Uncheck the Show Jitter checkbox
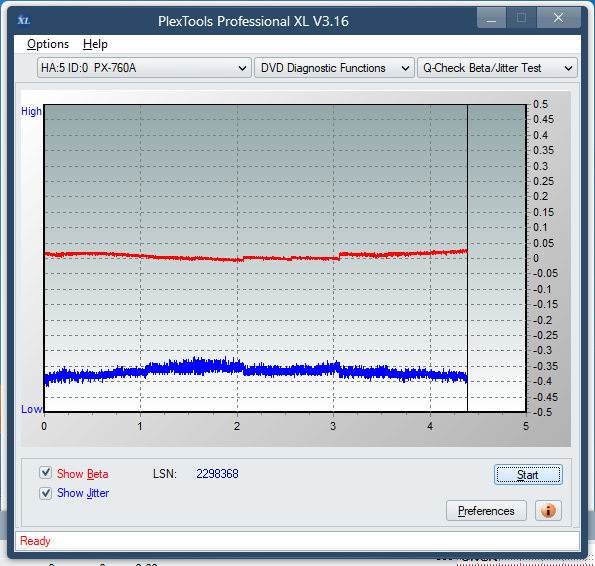595x566 pixels. [46, 493]
